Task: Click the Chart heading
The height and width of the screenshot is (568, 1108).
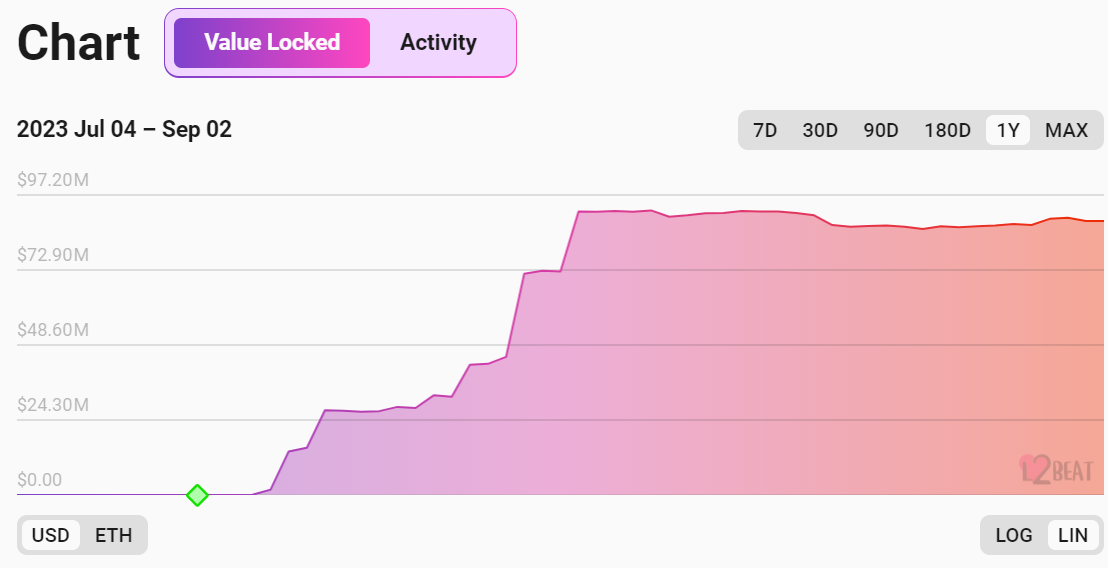Action: [x=79, y=44]
